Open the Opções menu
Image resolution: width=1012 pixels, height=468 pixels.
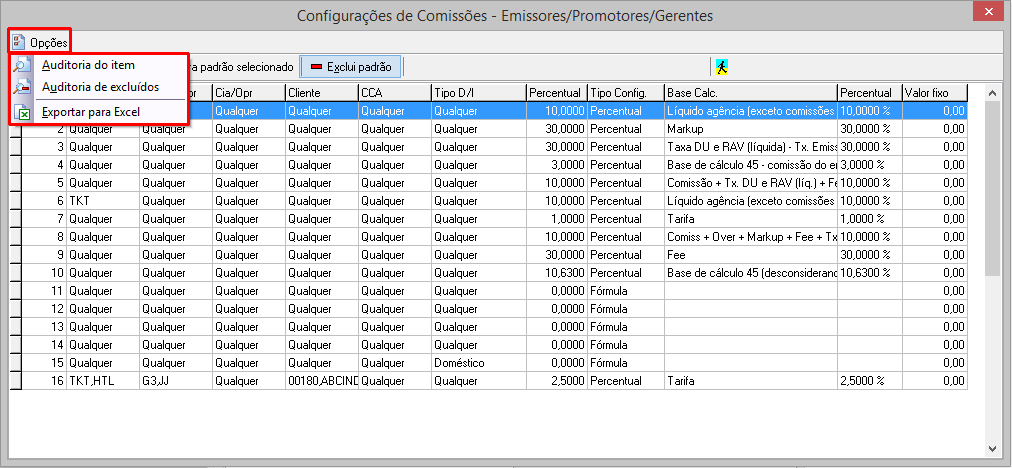39,43
